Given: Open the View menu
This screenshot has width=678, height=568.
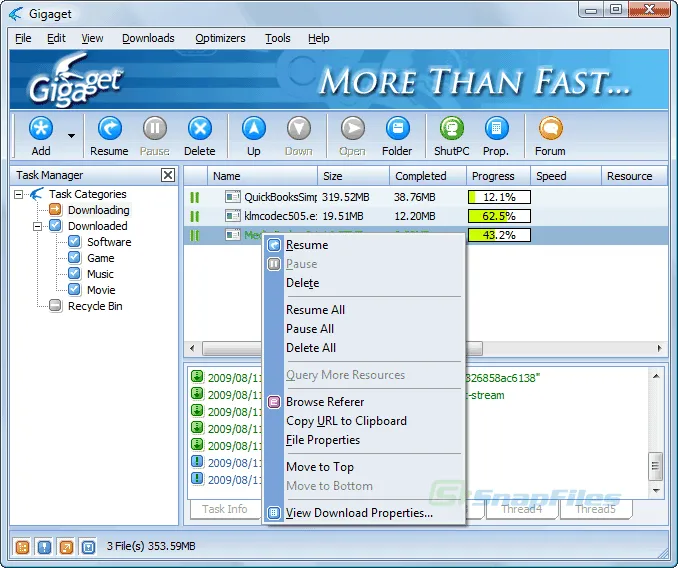Looking at the screenshot, I should tap(92, 38).
